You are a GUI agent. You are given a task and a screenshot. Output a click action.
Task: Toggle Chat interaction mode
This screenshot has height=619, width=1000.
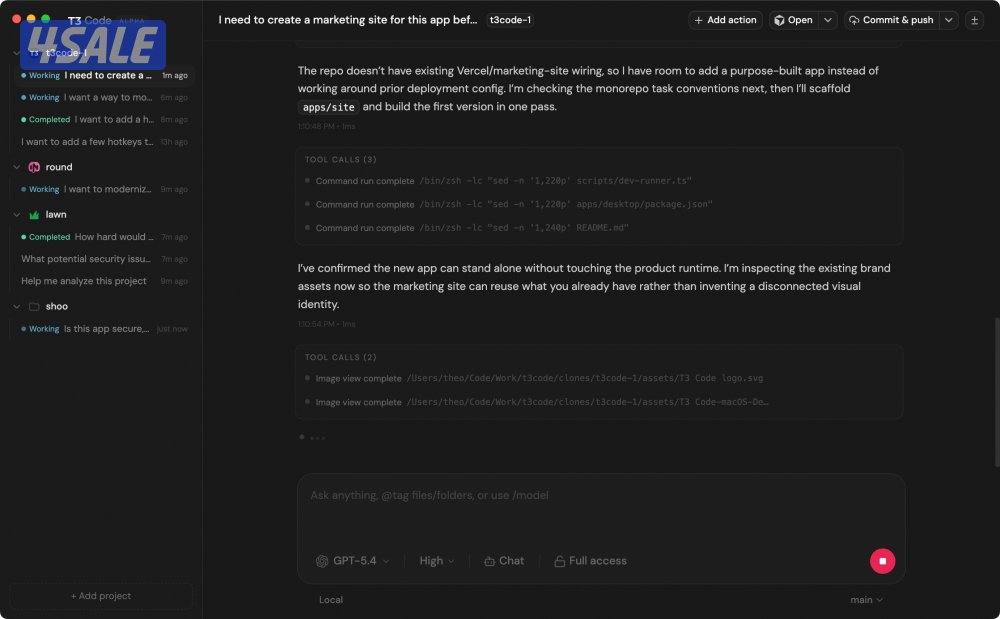503,561
